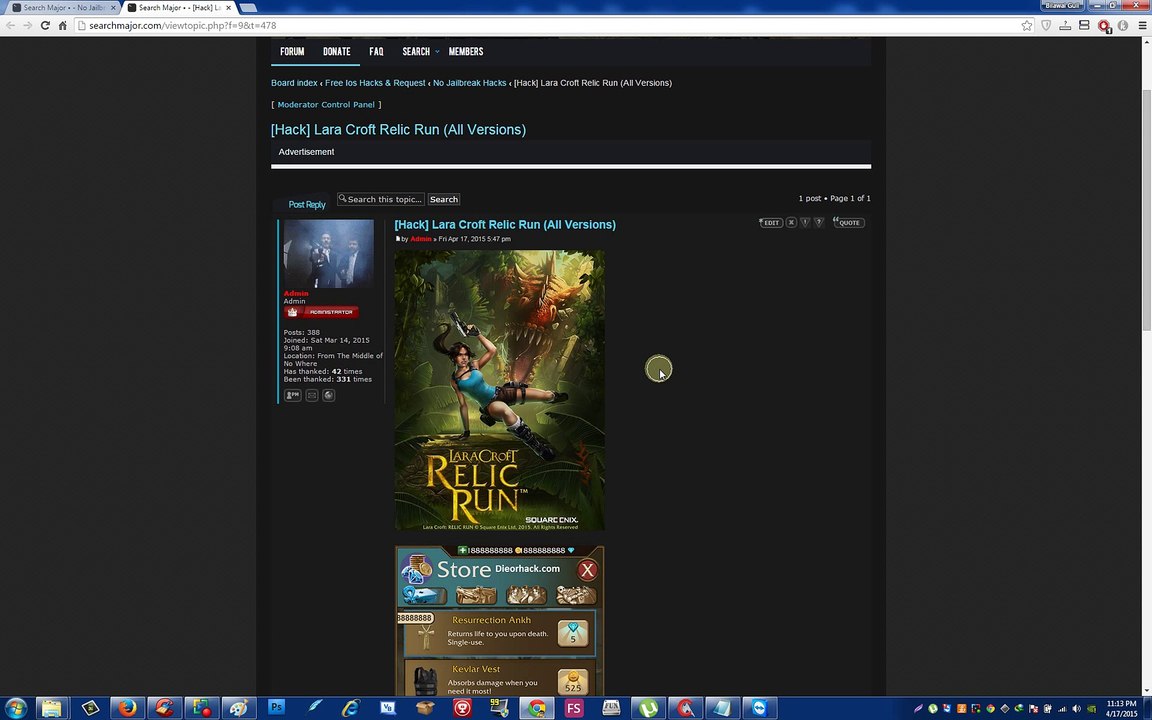Send private message via PM icon

[292, 395]
